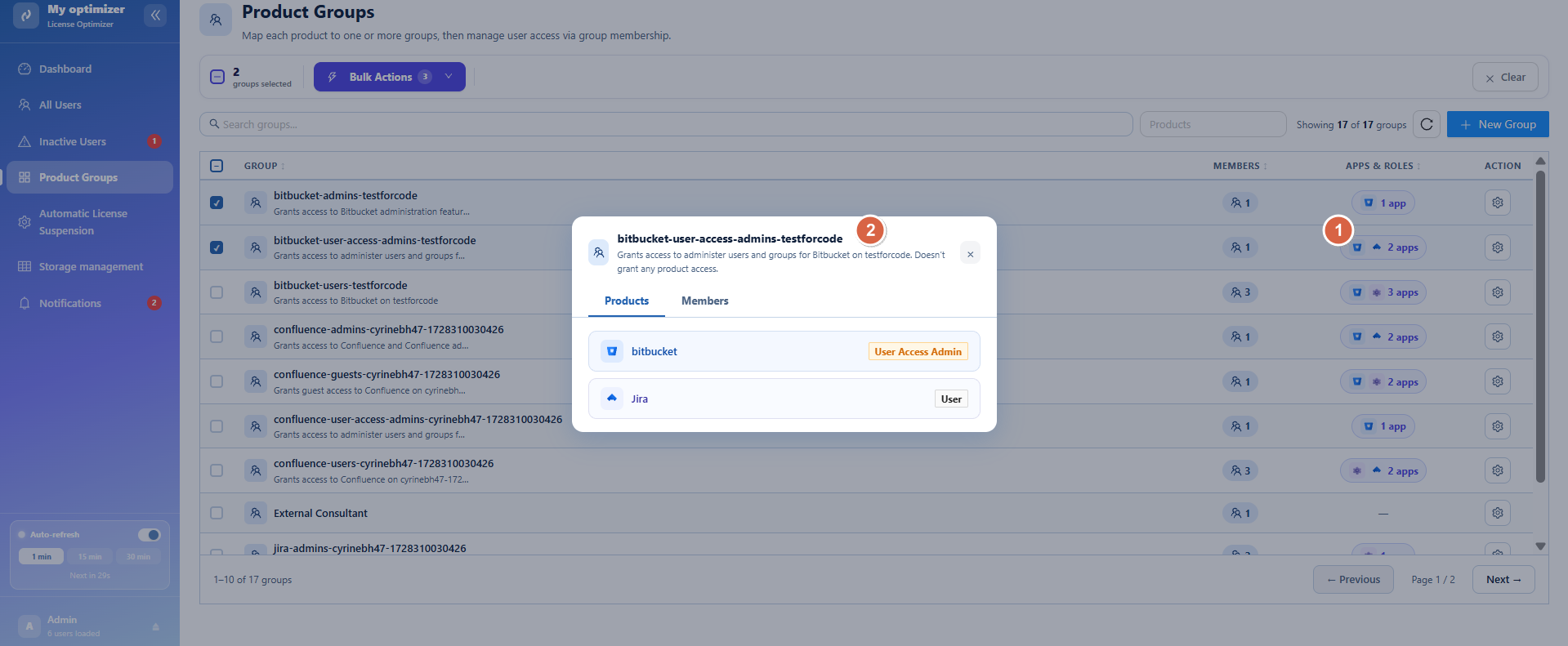Viewport: 1568px width, 646px height.
Task: Open Storage management section
Action: click(x=90, y=266)
